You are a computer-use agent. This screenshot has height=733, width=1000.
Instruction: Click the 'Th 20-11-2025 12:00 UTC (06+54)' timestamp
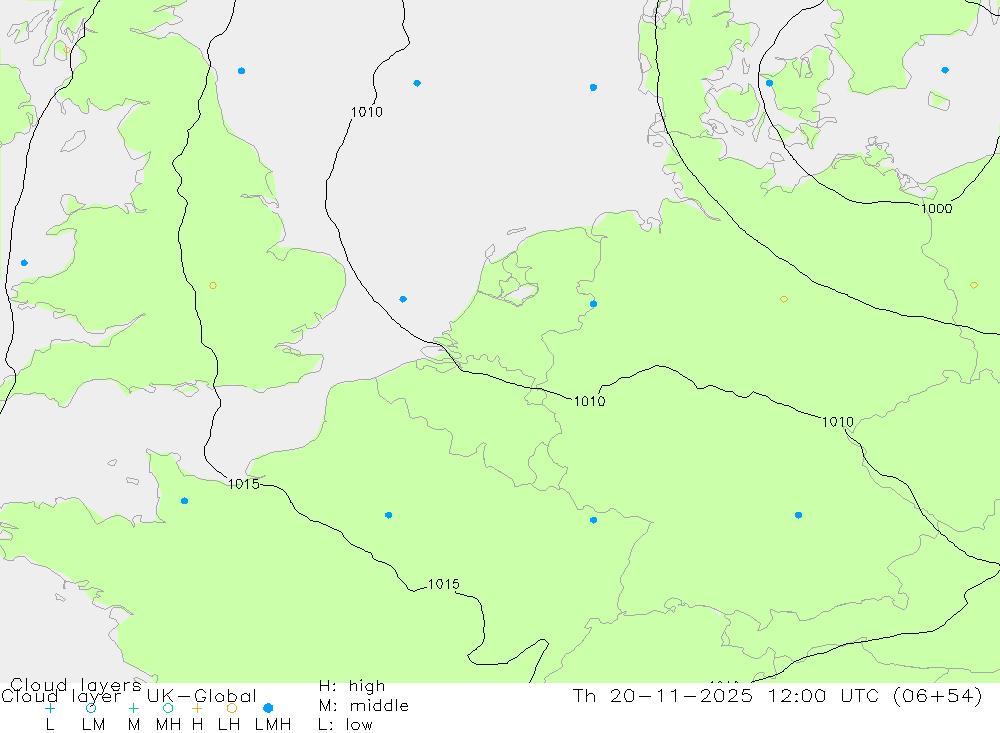(x=777, y=696)
